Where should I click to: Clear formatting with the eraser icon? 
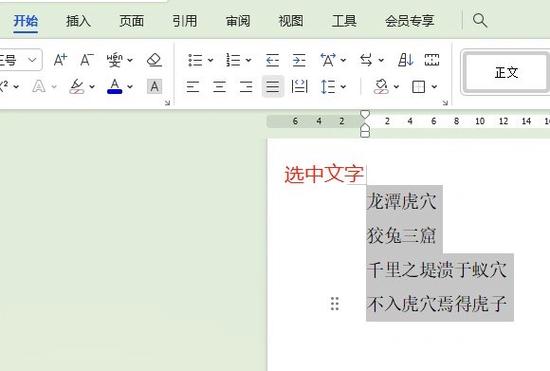154,60
